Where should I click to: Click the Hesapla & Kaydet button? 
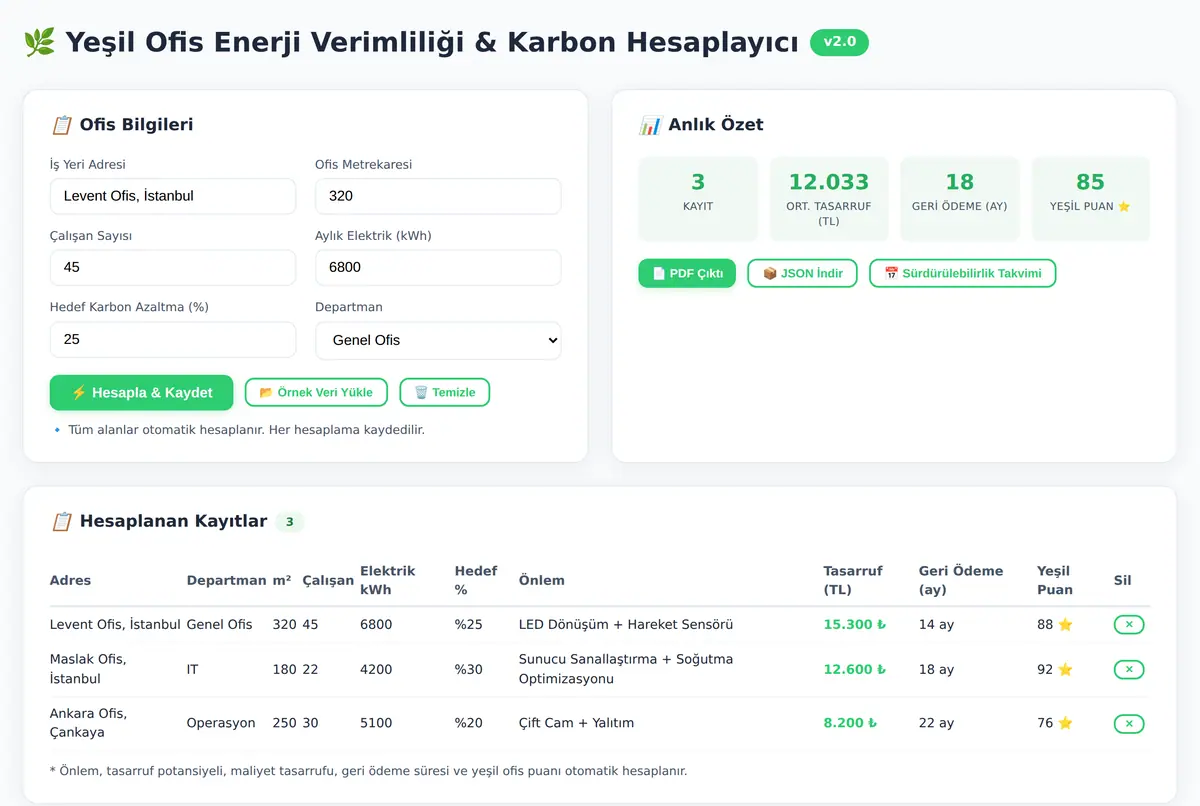[x=141, y=393]
